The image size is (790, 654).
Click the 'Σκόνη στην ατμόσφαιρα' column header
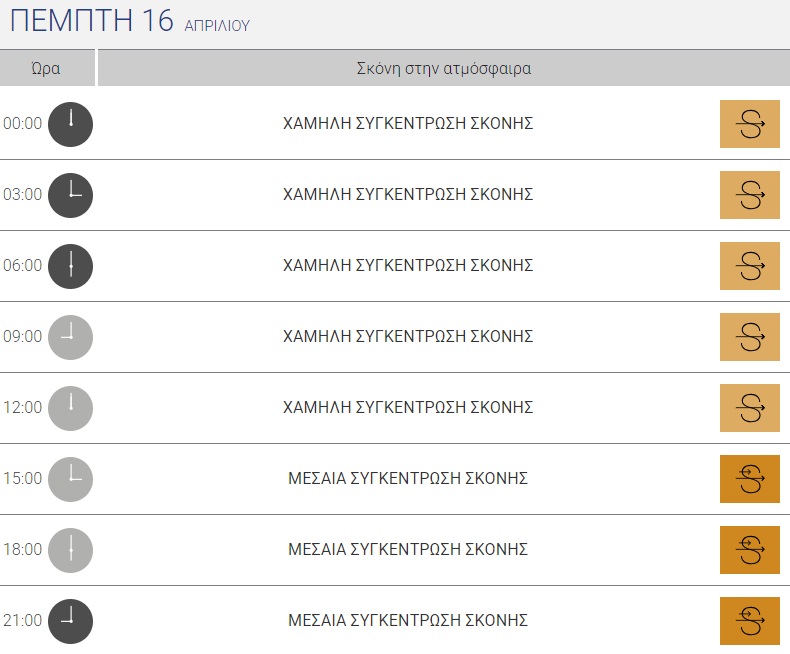[443, 69]
